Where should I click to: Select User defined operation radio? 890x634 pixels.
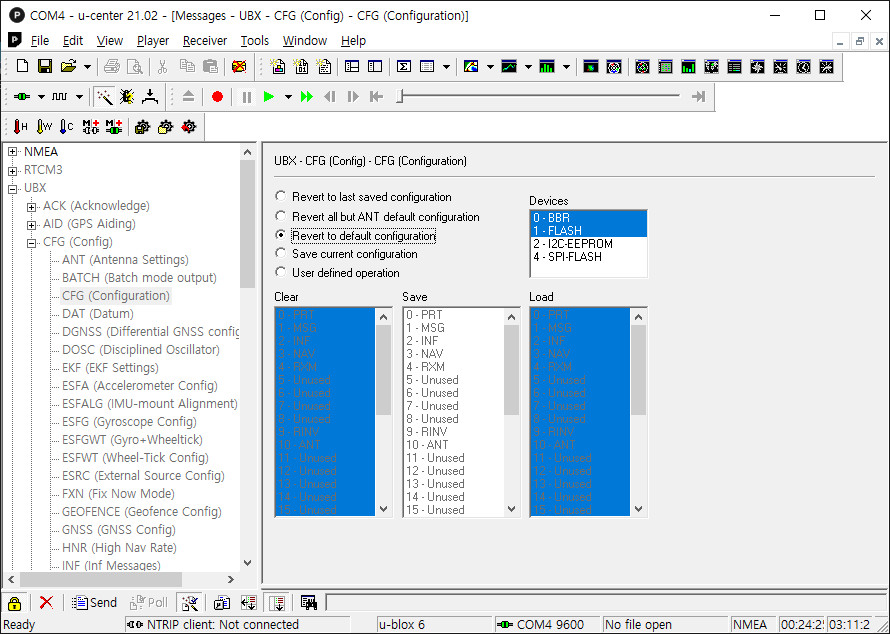tap(280, 272)
